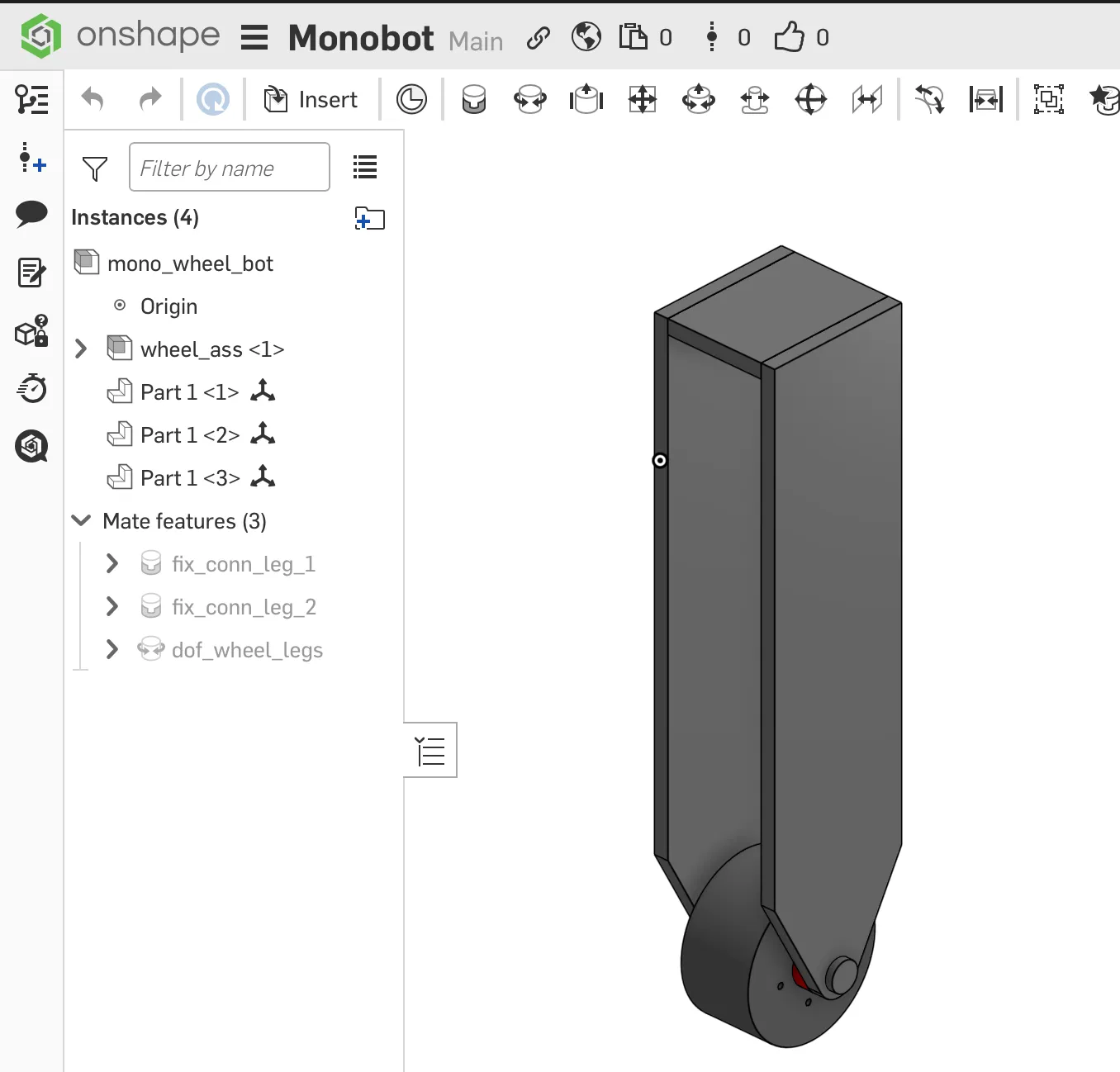The image size is (1120, 1072).
Task: Select wheel_ass <1> instance
Action: coord(212,349)
